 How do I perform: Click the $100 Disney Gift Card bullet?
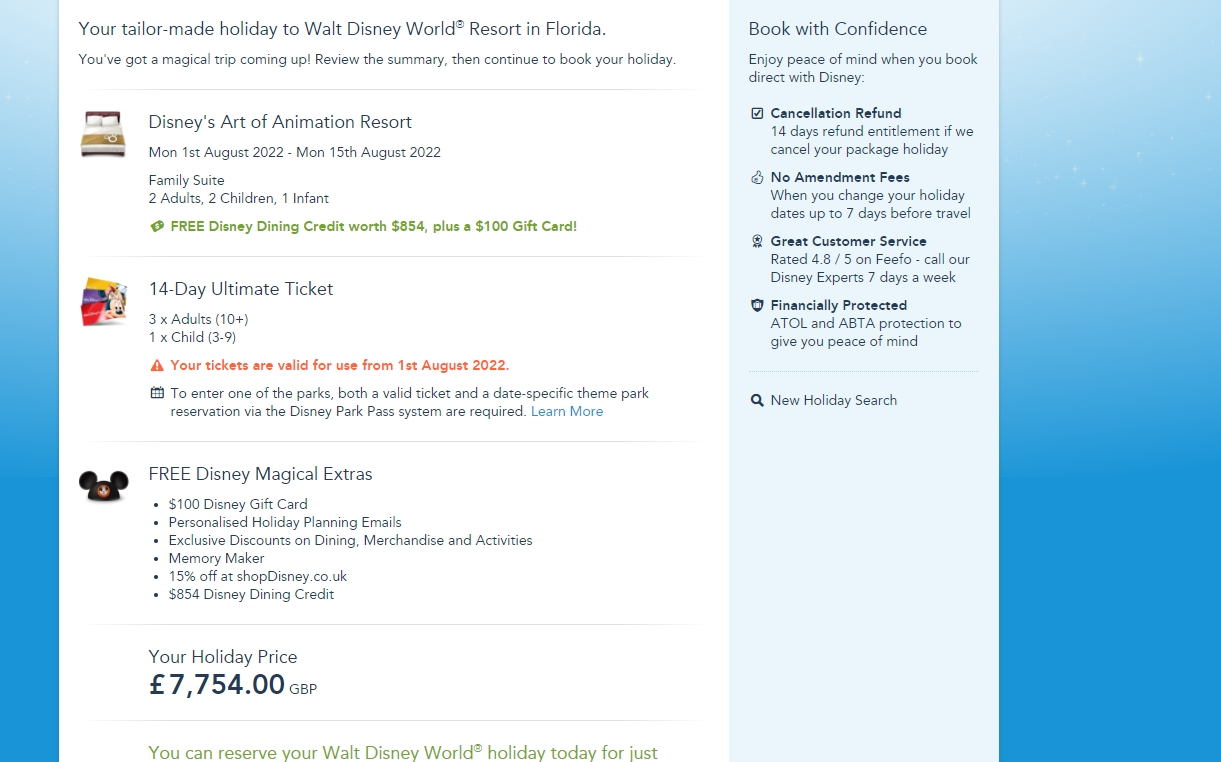coord(238,504)
